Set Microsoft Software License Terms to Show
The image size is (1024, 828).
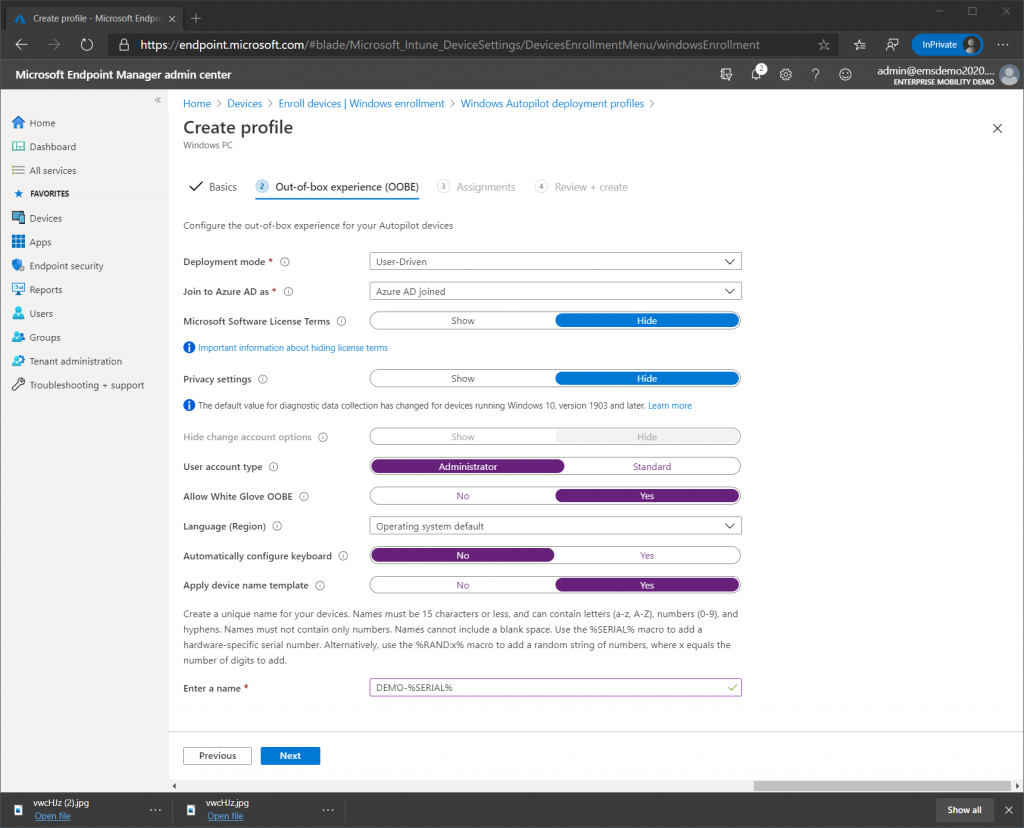[x=462, y=321]
